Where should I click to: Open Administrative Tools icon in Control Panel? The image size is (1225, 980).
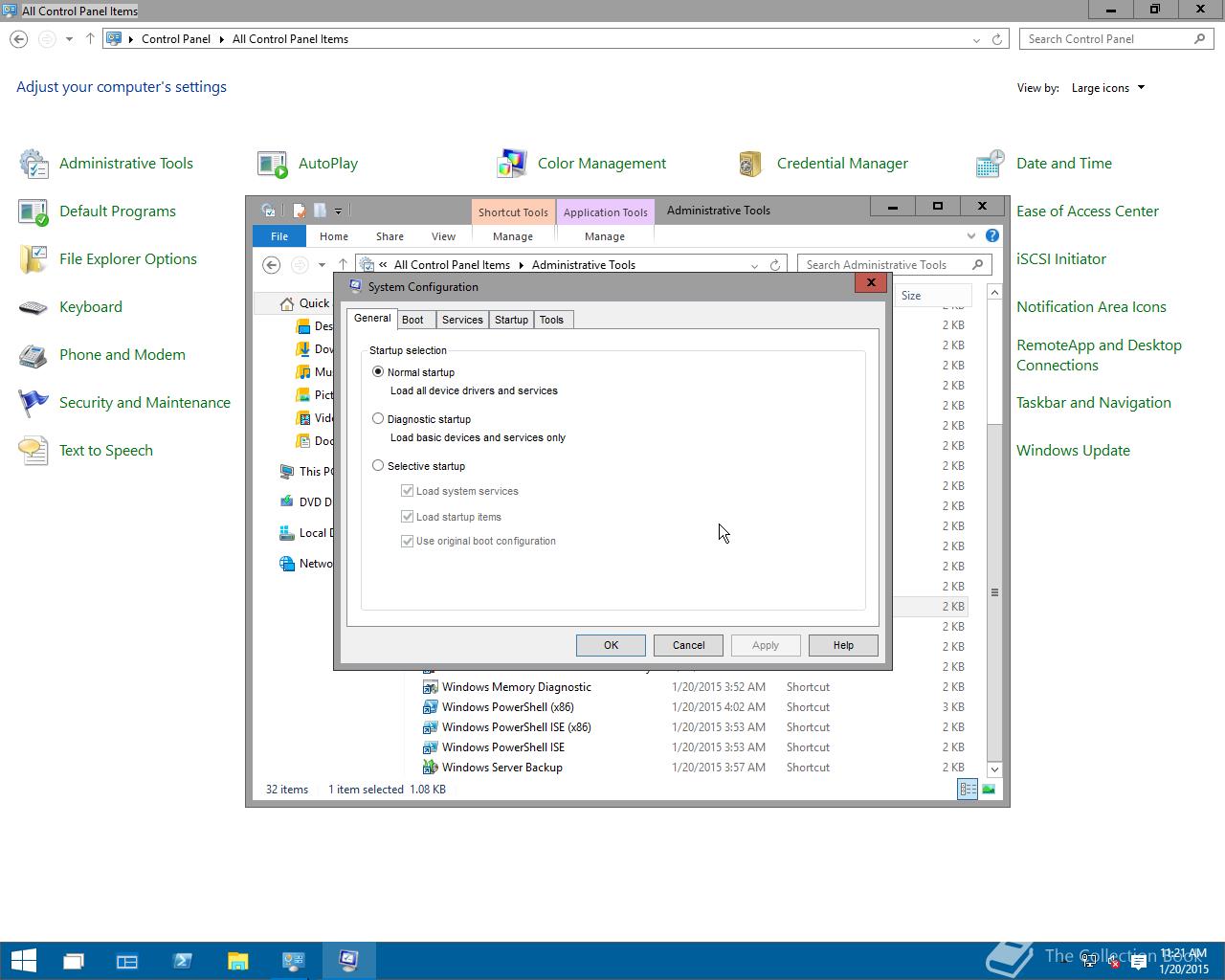click(33, 164)
